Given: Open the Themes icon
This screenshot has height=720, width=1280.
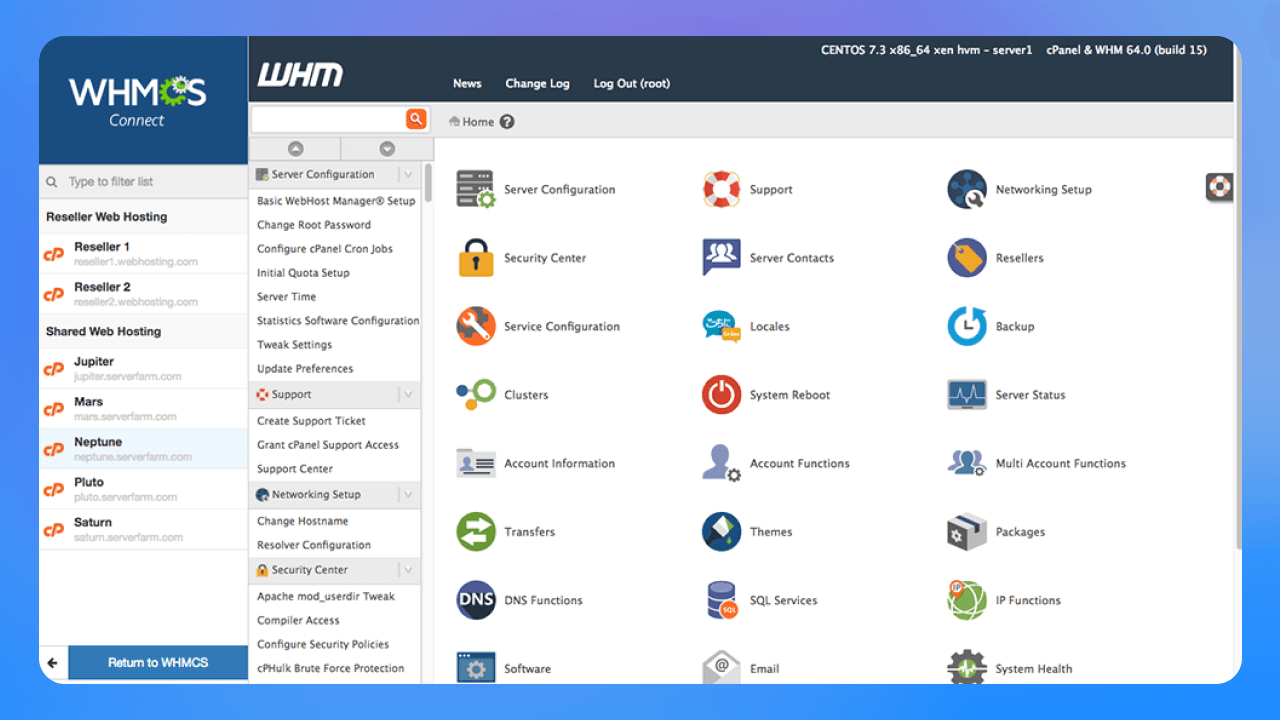Looking at the screenshot, I should pos(721,532).
